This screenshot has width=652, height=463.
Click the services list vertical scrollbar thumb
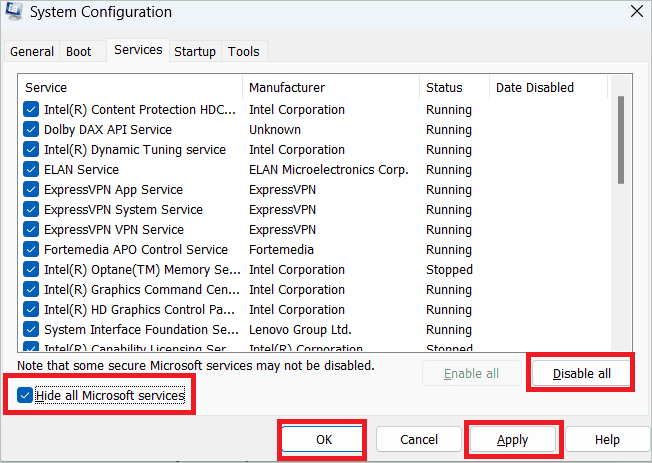tap(621, 140)
